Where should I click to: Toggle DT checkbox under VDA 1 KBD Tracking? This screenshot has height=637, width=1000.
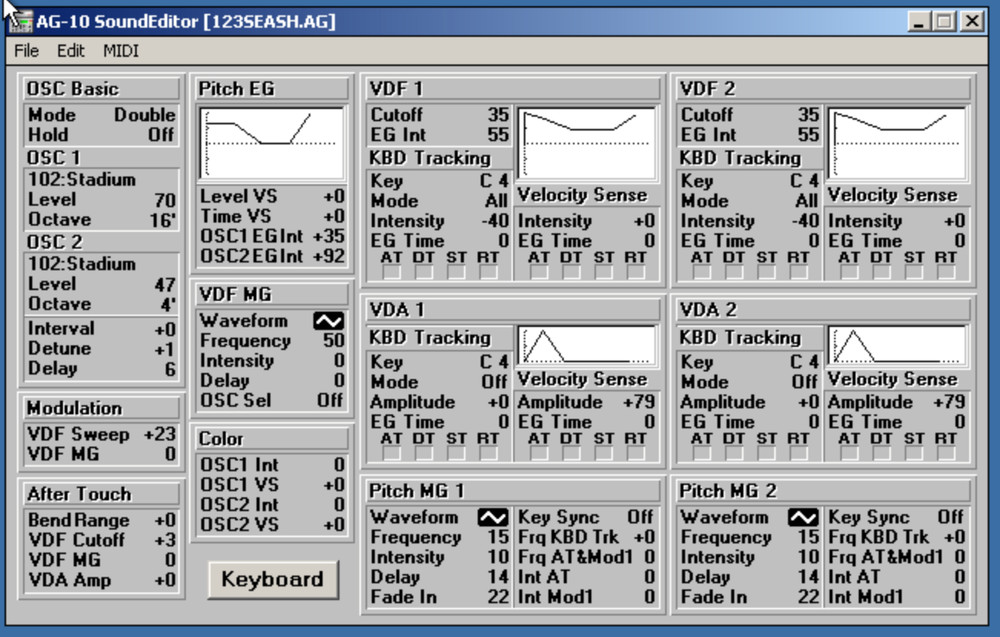point(424,454)
